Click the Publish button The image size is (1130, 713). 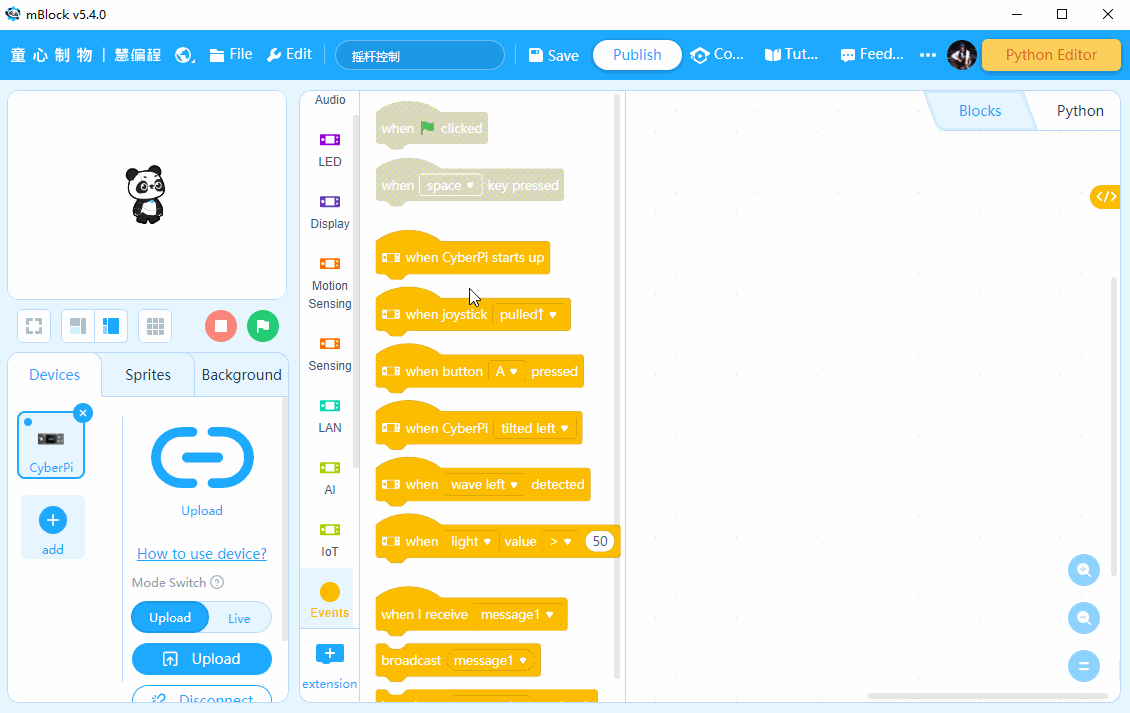637,55
